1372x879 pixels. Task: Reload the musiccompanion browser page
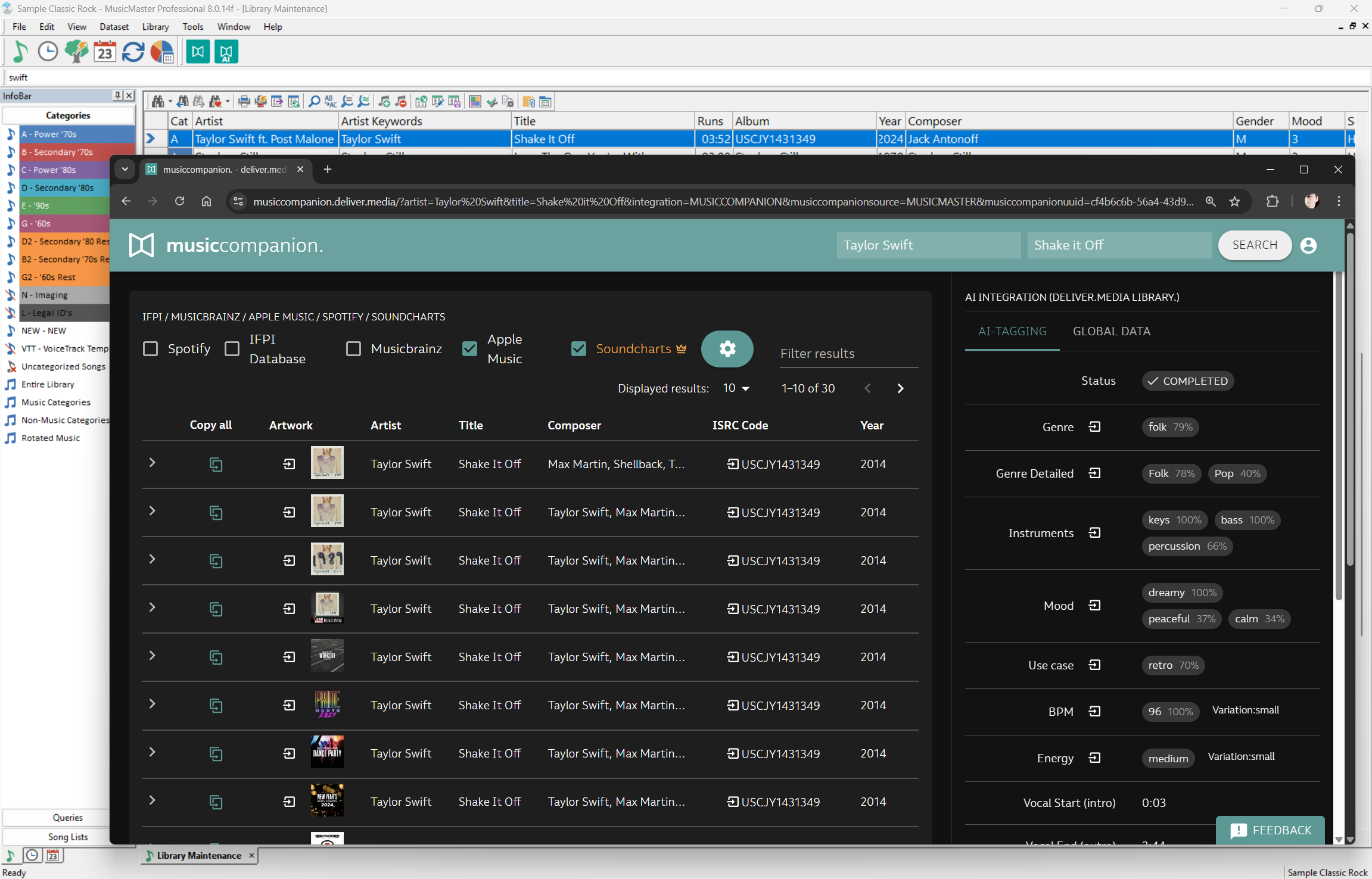(179, 201)
